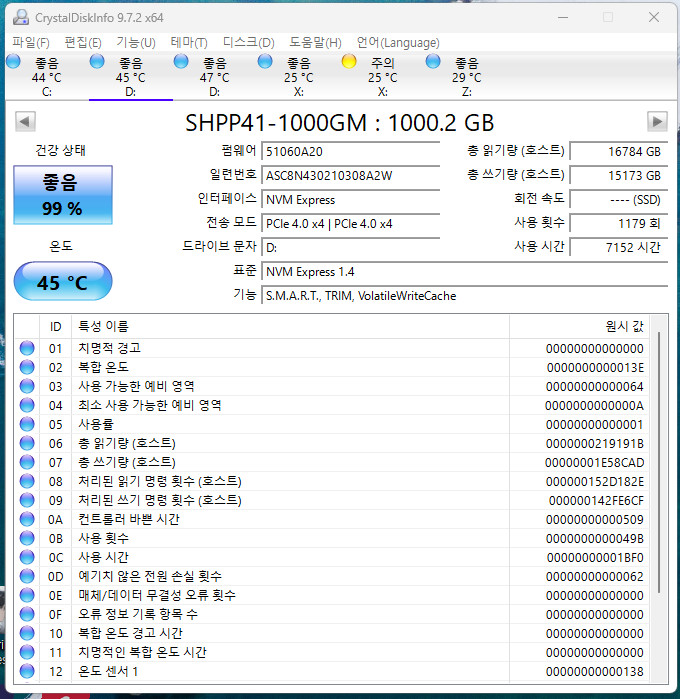Select row 09 처리된 쓰기 명령 횟수
The width and height of the screenshot is (680, 699).
coord(332,501)
